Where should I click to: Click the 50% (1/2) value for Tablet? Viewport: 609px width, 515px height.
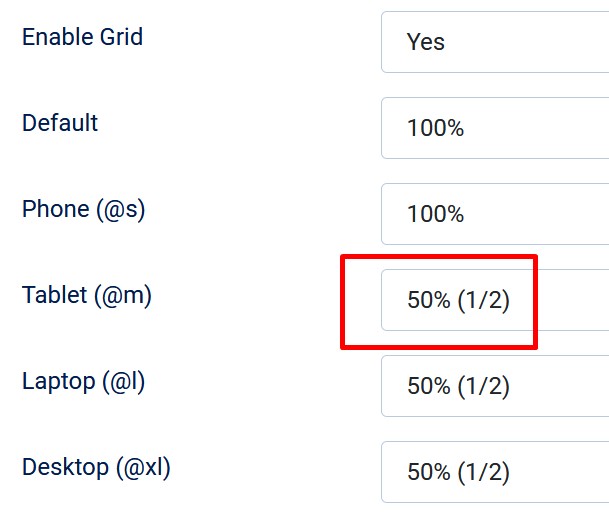click(x=458, y=300)
